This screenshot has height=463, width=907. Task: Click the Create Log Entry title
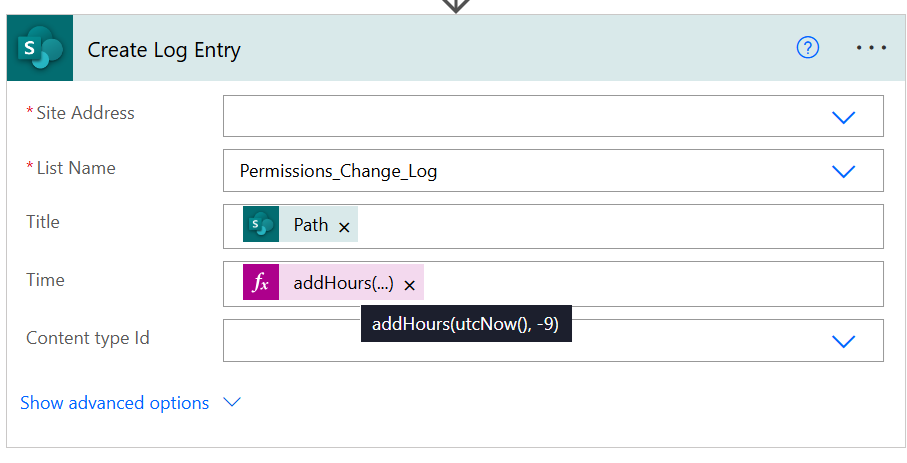[x=164, y=50]
